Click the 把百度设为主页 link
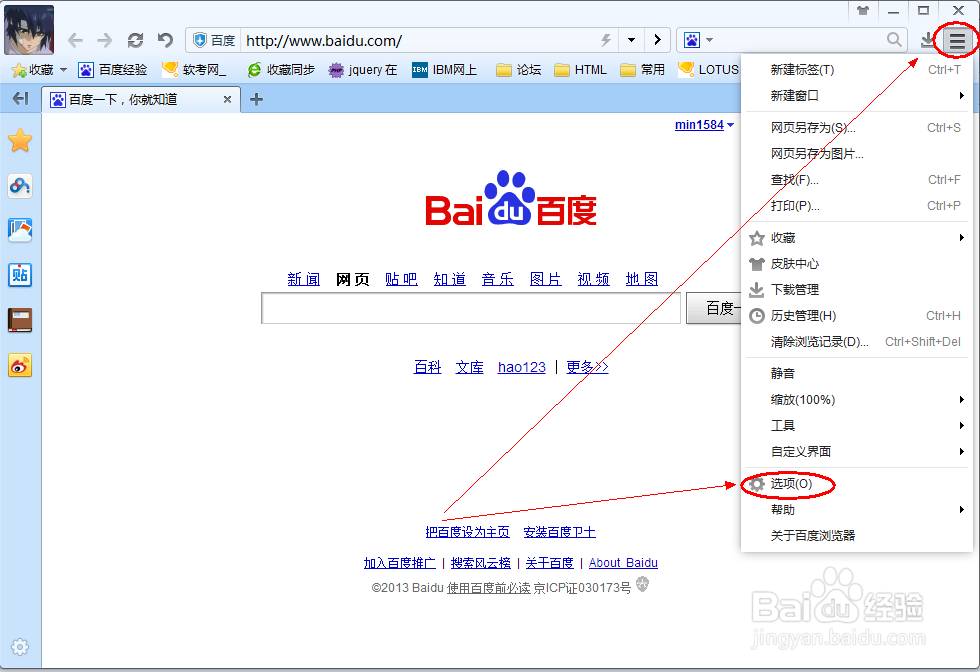The height and width of the screenshot is (672, 980). tap(468, 532)
